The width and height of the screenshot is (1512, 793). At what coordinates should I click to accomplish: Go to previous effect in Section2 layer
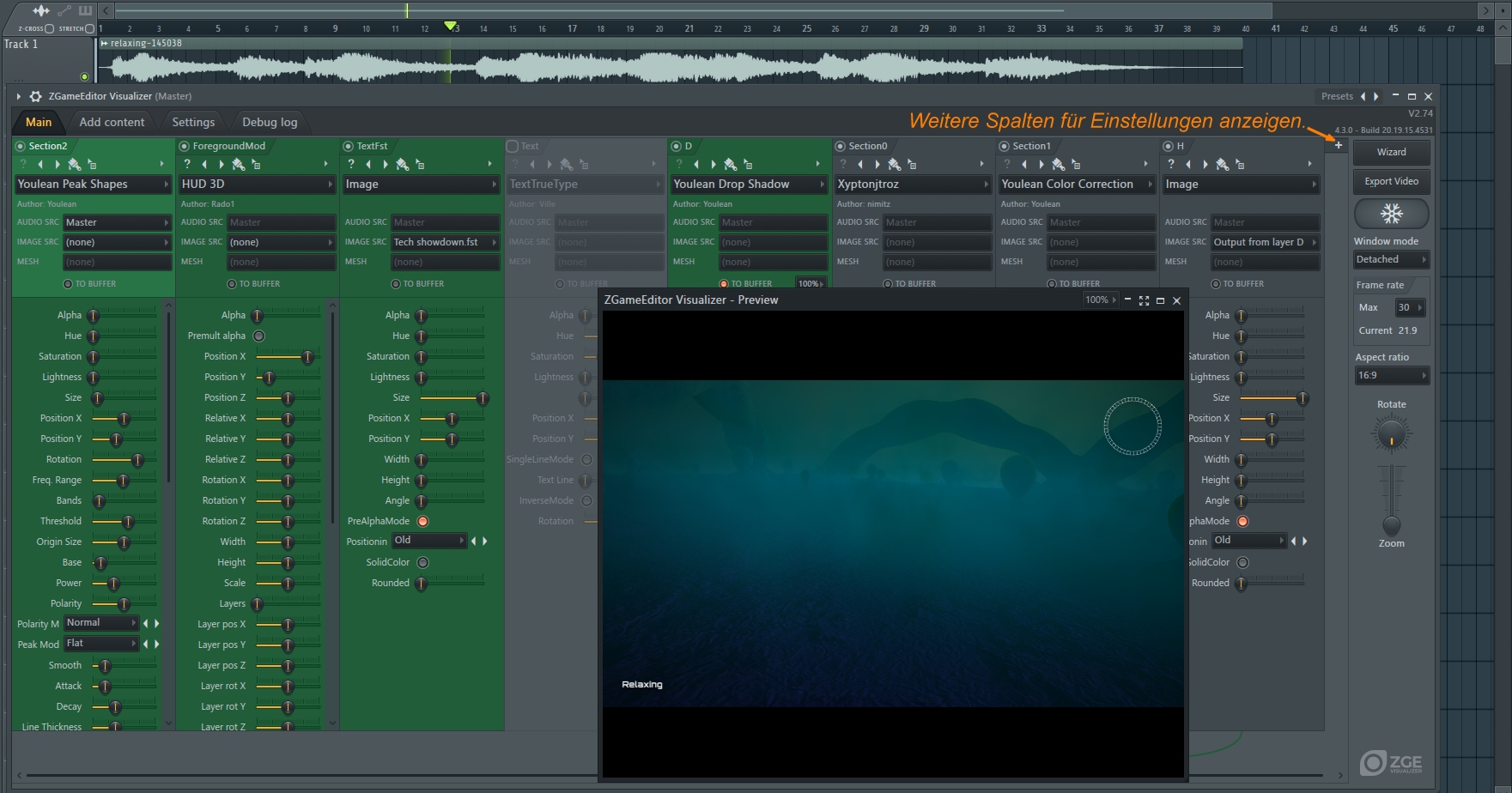point(40,164)
